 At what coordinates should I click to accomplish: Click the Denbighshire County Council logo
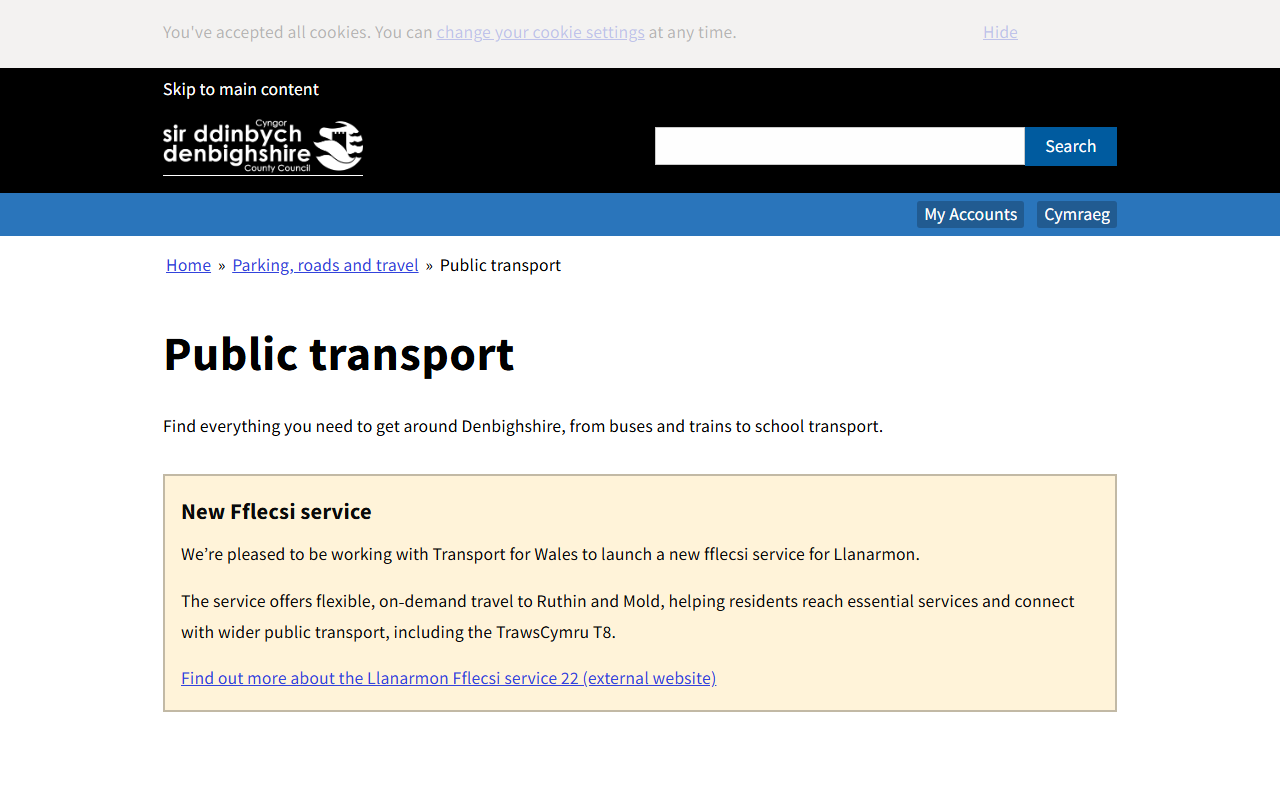coord(263,148)
